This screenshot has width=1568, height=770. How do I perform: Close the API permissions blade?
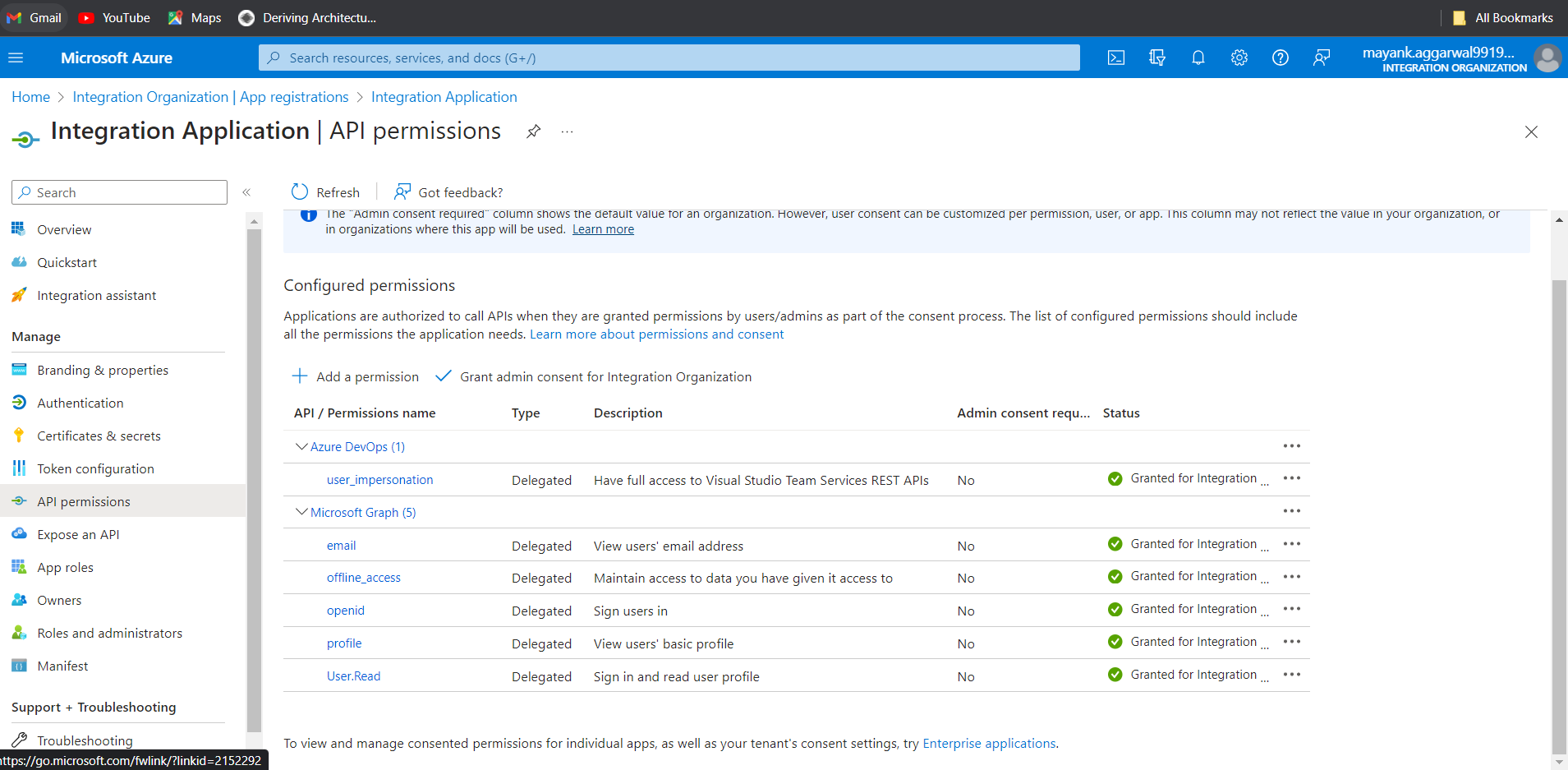point(1531,131)
